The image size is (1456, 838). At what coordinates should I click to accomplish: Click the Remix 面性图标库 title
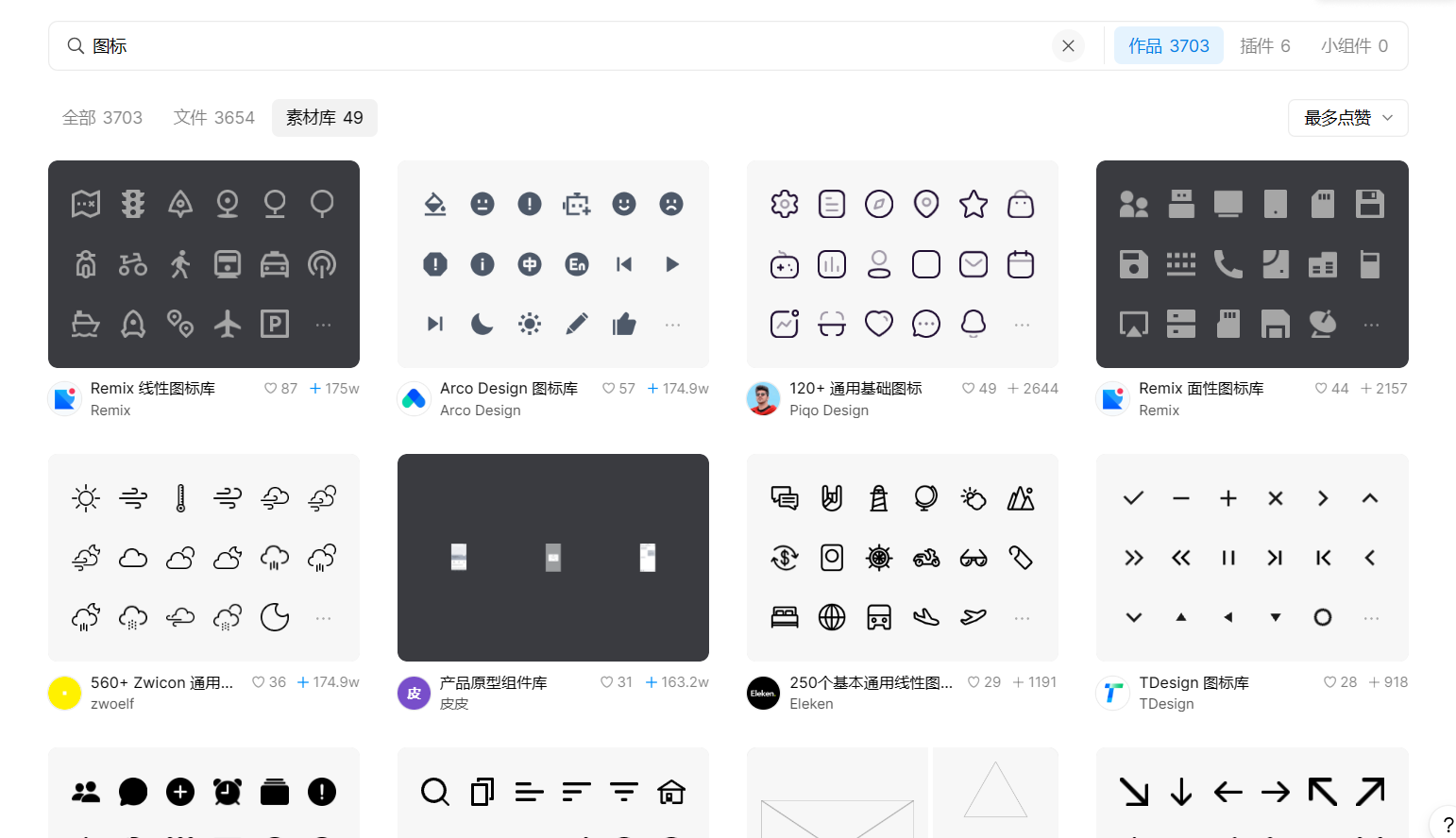point(1201,388)
